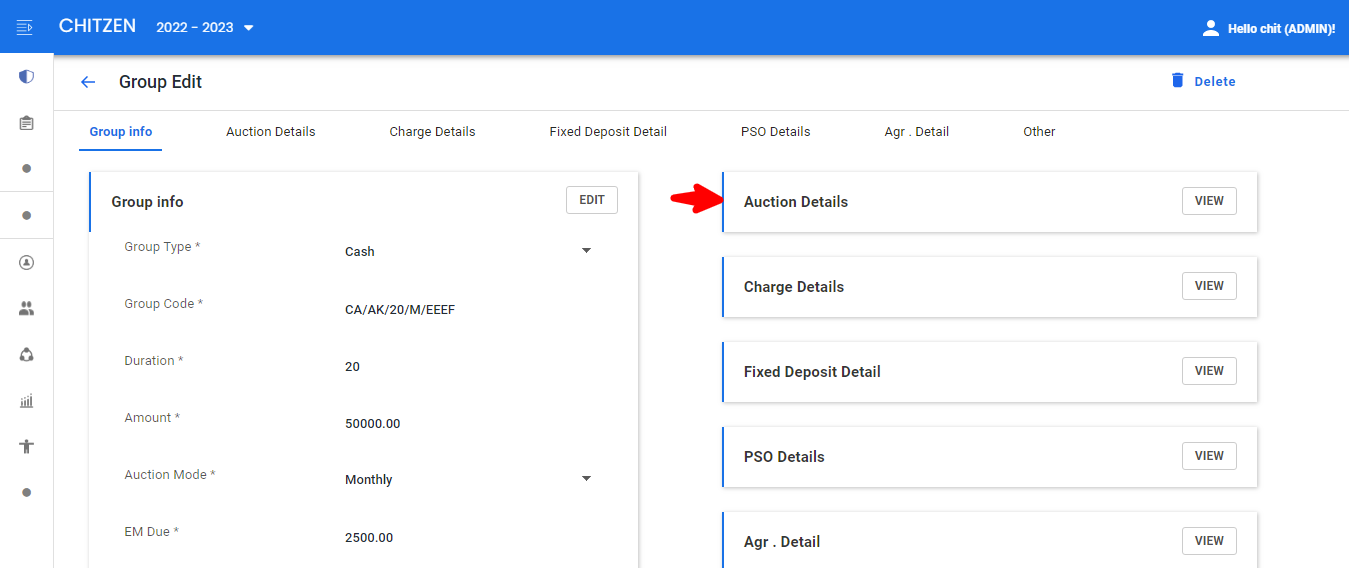
Task: Open the 2022 - 2023 year dropdown
Action: pos(205,27)
